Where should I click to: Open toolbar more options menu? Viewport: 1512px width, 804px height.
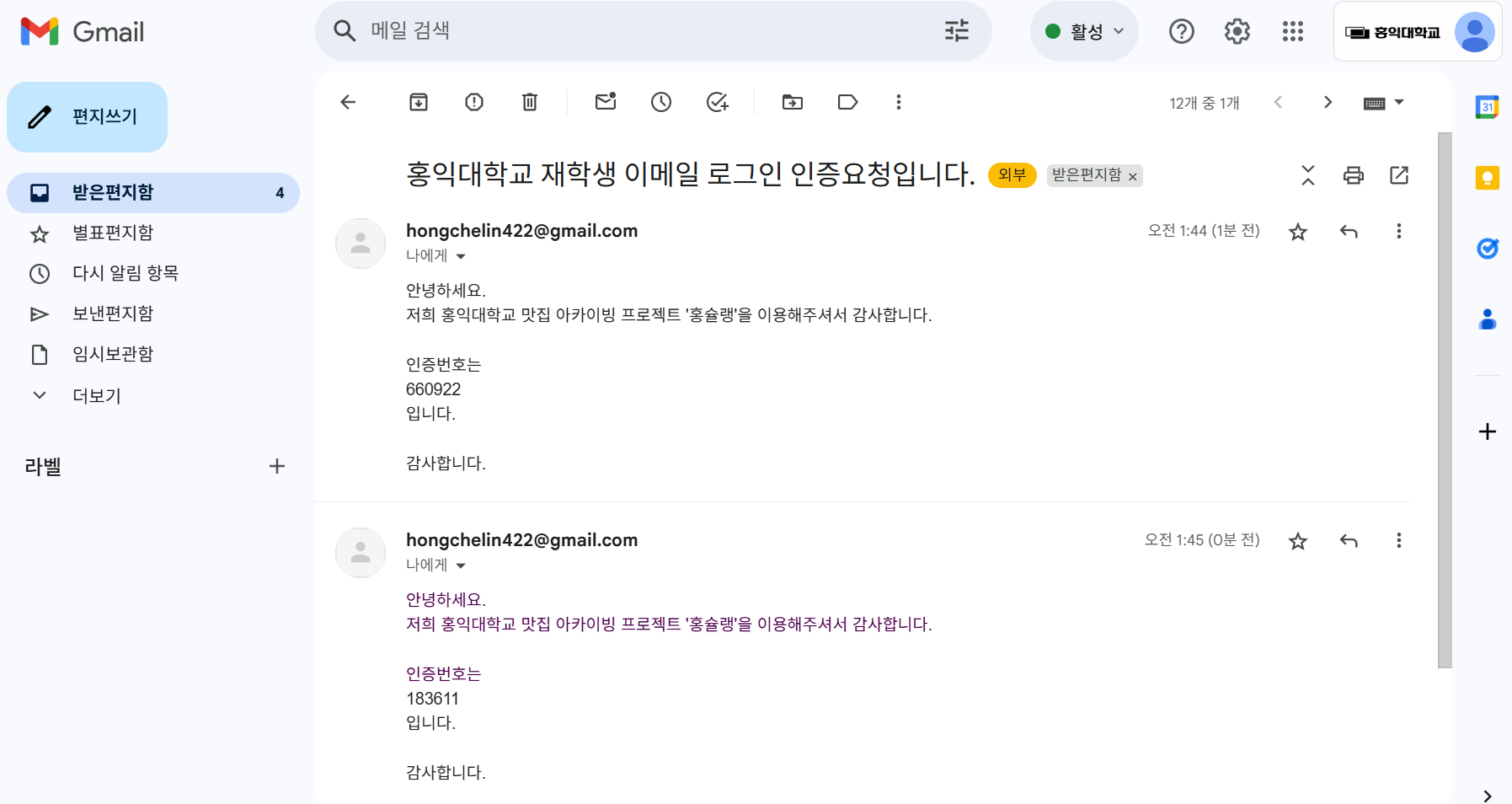(899, 102)
